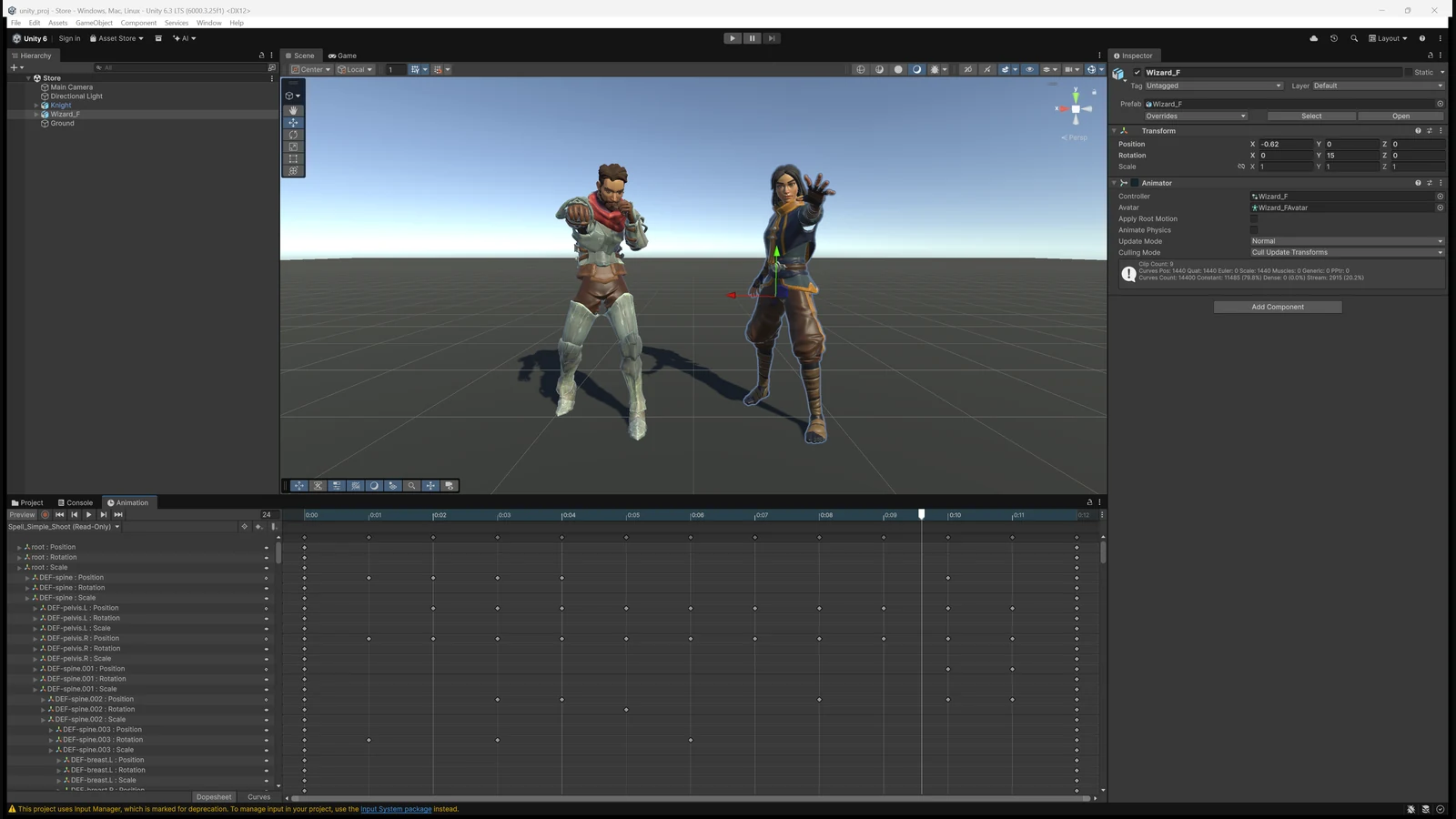This screenshot has height=819, width=1456.
Task: Open the Overrides dropdown
Action: pos(1196,116)
